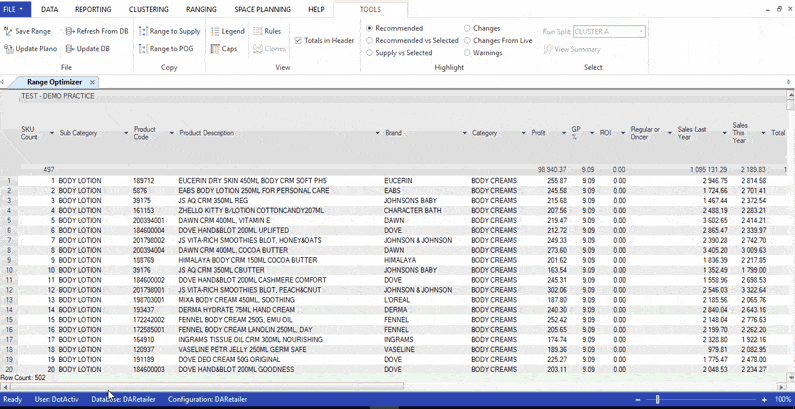This screenshot has width=795, height=409.
Task: Open the SKU Count column filter
Action: click(52, 133)
